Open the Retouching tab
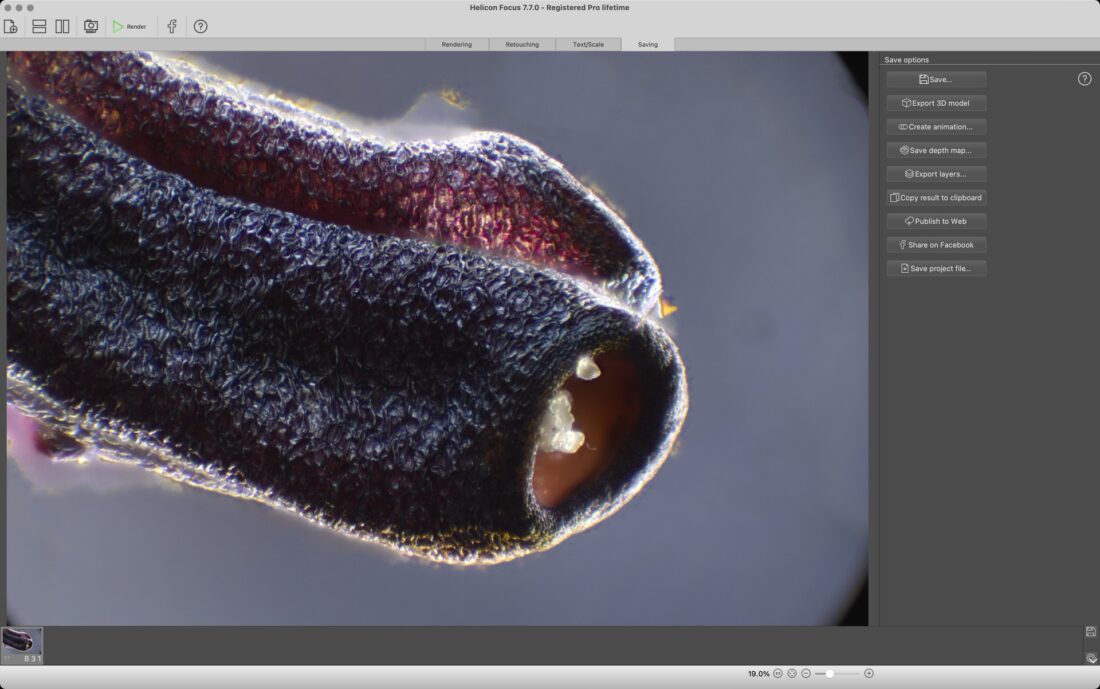 pyautogui.click(x=522, y=44)
